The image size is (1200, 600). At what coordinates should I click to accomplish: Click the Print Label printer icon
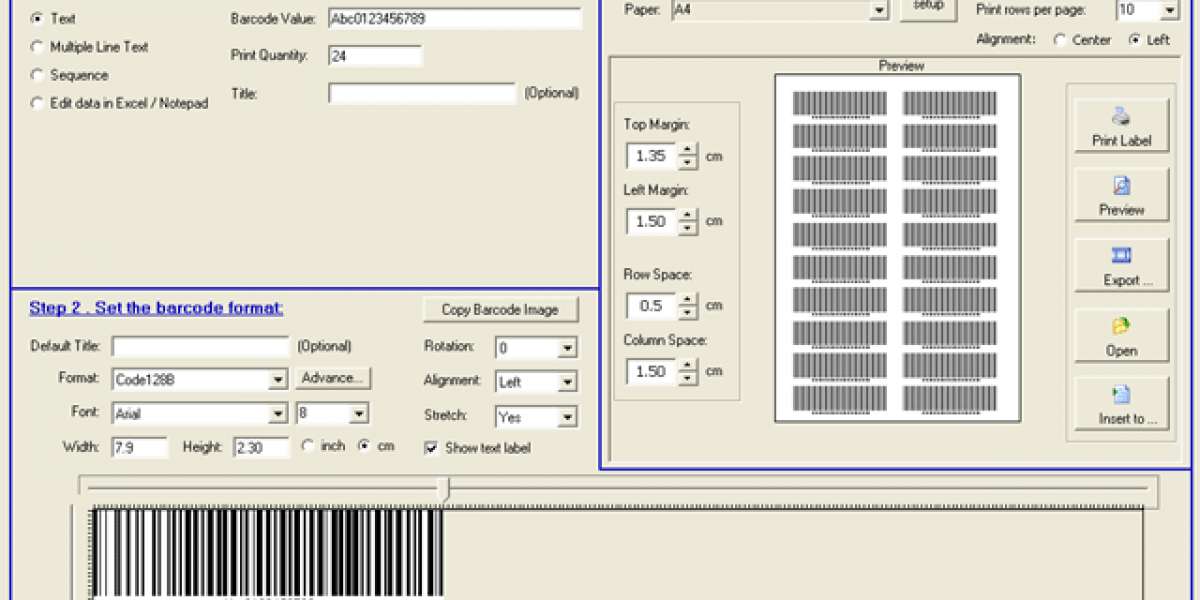pos(1121,116)
